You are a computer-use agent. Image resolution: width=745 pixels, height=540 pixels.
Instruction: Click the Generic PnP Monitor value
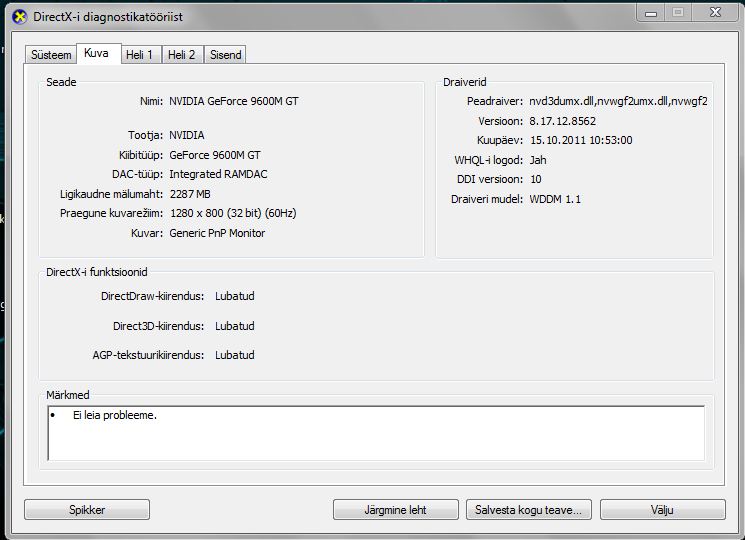click(217, 233)
